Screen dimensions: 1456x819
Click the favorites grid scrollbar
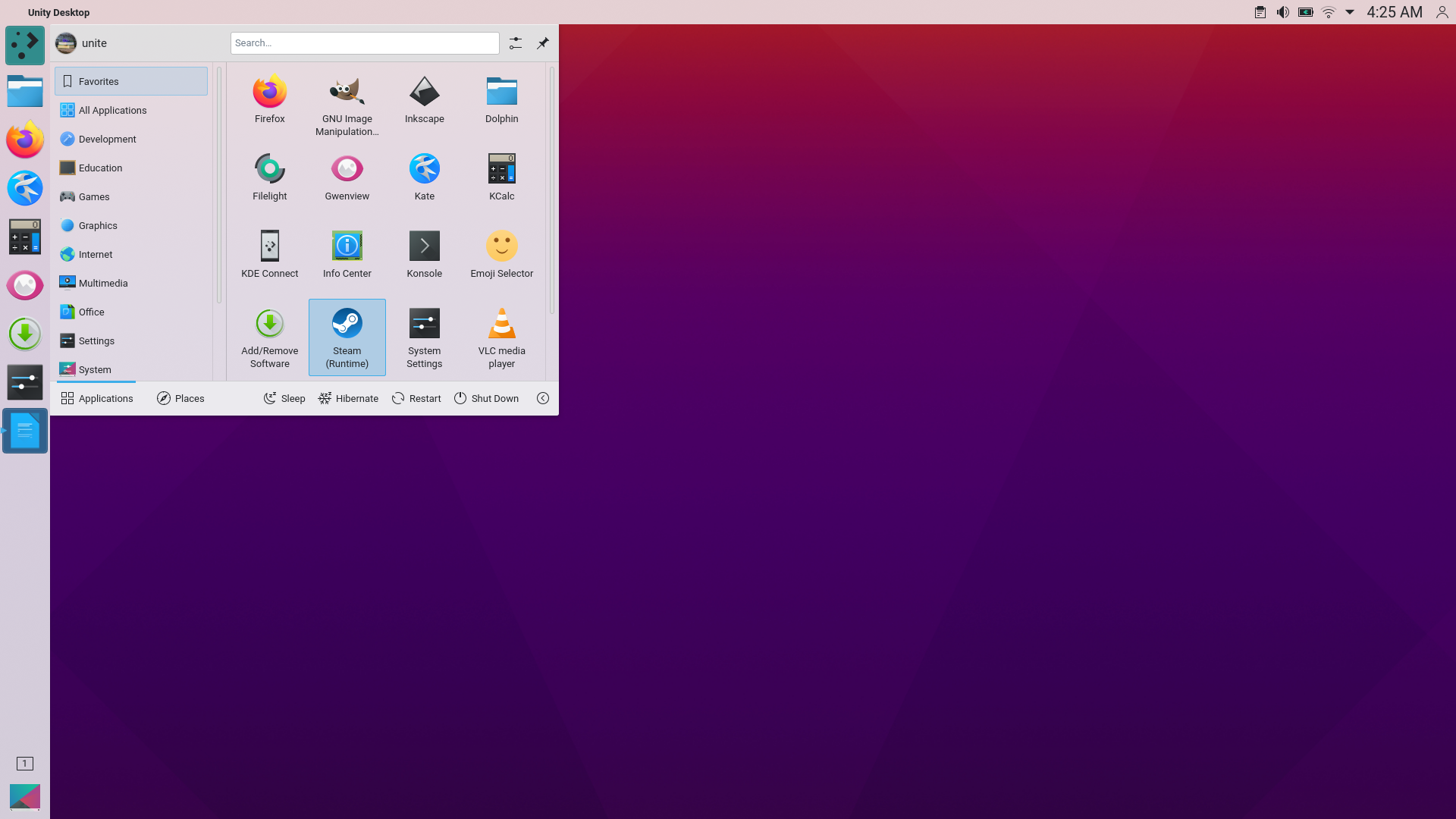click(x=552, y=190)
